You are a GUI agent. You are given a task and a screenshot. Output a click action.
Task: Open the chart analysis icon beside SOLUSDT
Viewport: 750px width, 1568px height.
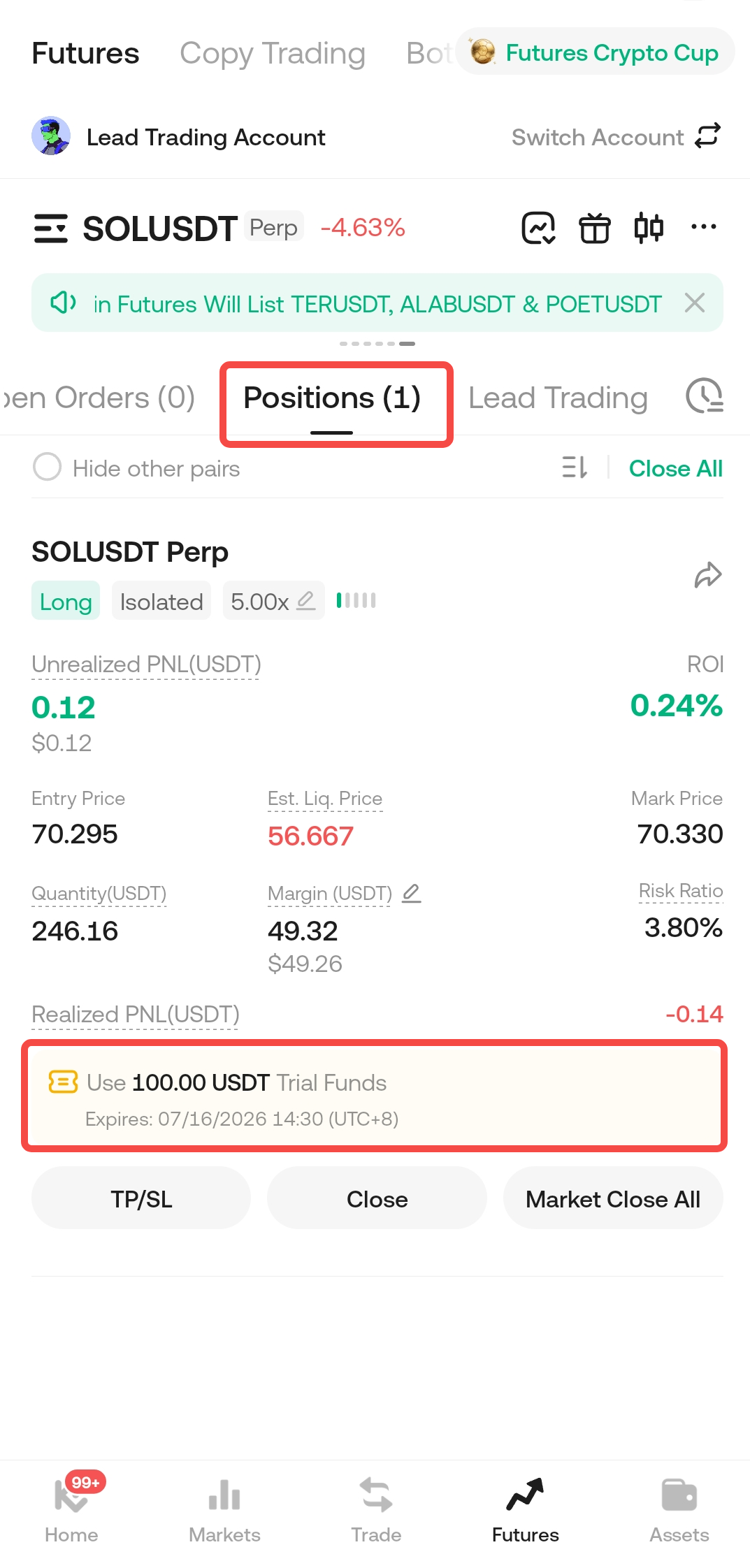pyautogui.click(x=538, y=228)
